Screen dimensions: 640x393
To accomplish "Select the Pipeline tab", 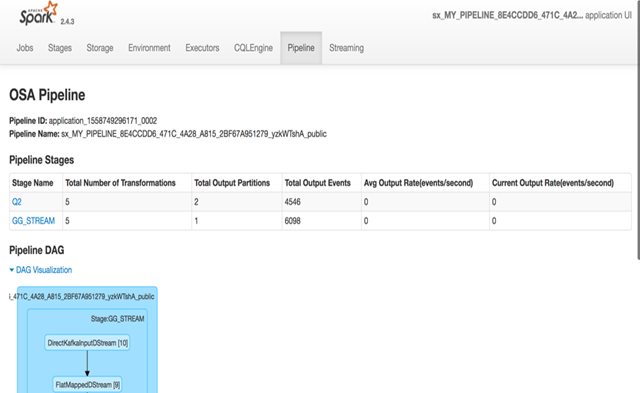I will (301, 48).
